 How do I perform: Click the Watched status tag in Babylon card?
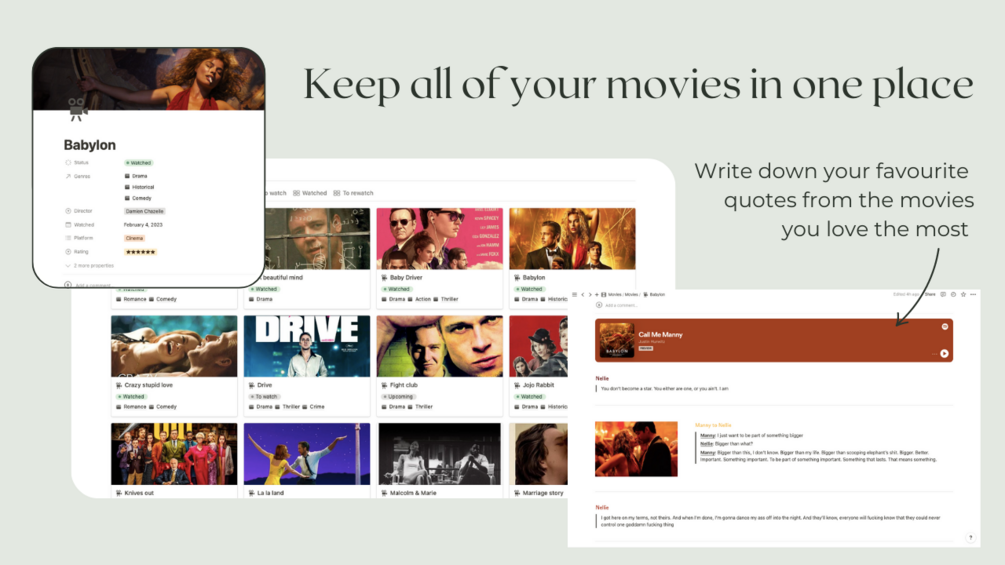[x=138, y=163]
